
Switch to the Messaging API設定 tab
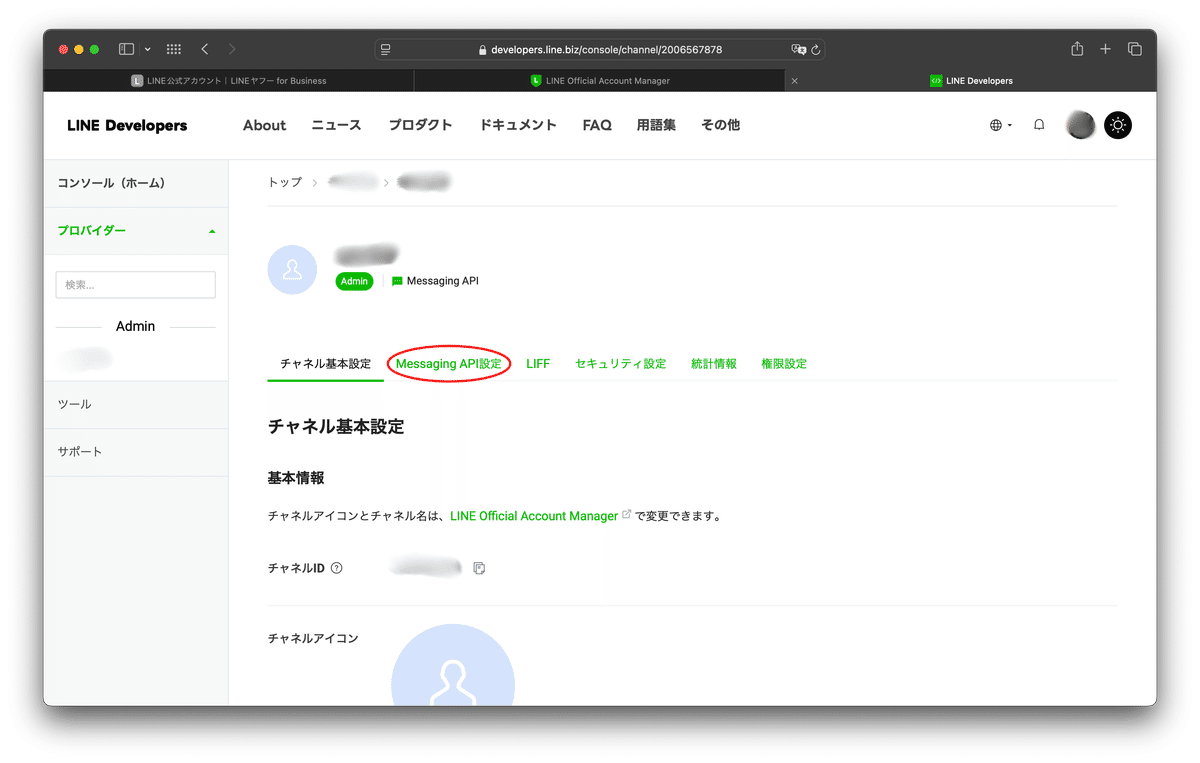pos(448,363)
